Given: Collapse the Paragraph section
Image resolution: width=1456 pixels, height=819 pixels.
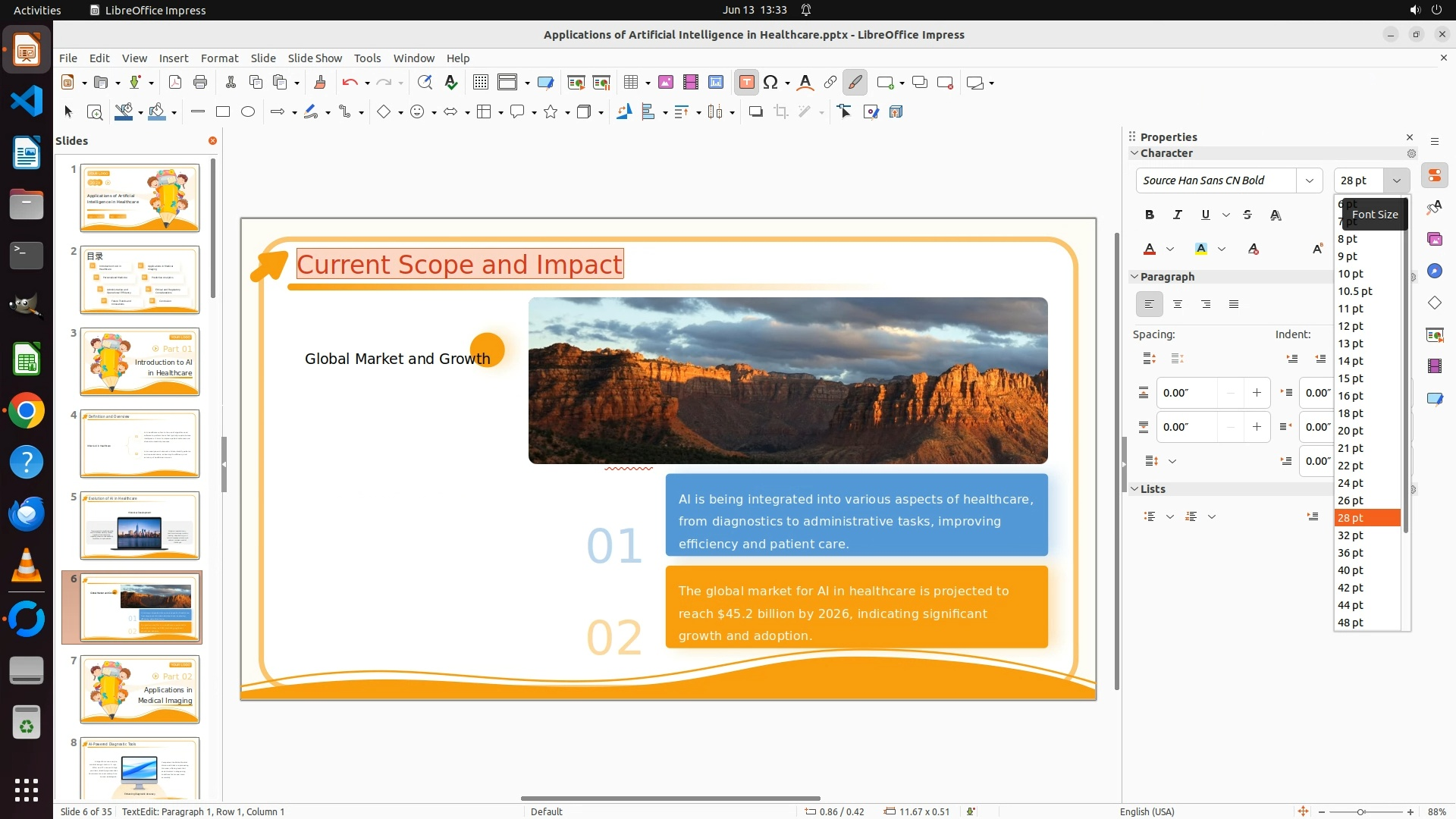Looking at the screenshot, I should [1135, 277].
